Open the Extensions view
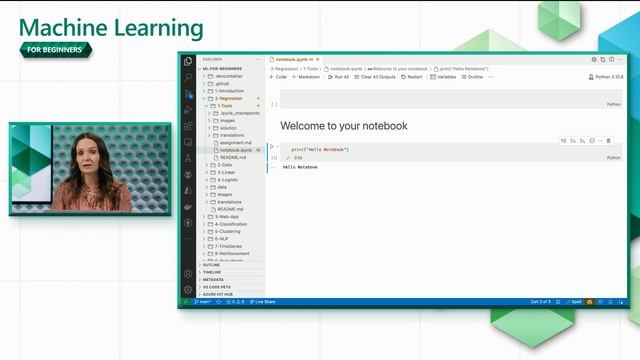 [188, 126]
